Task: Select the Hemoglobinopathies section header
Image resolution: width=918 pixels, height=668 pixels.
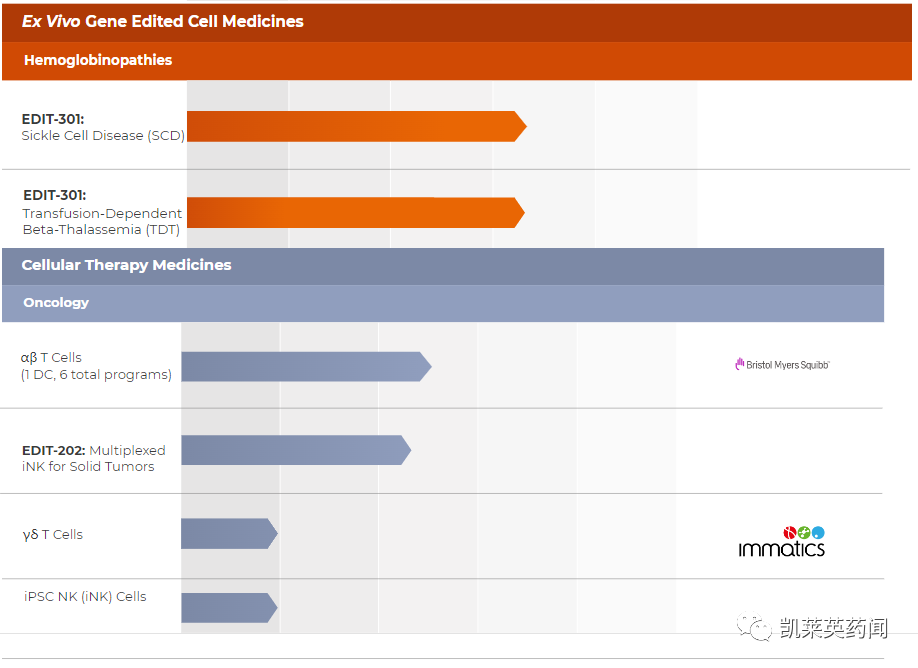Action: point(98,60)
